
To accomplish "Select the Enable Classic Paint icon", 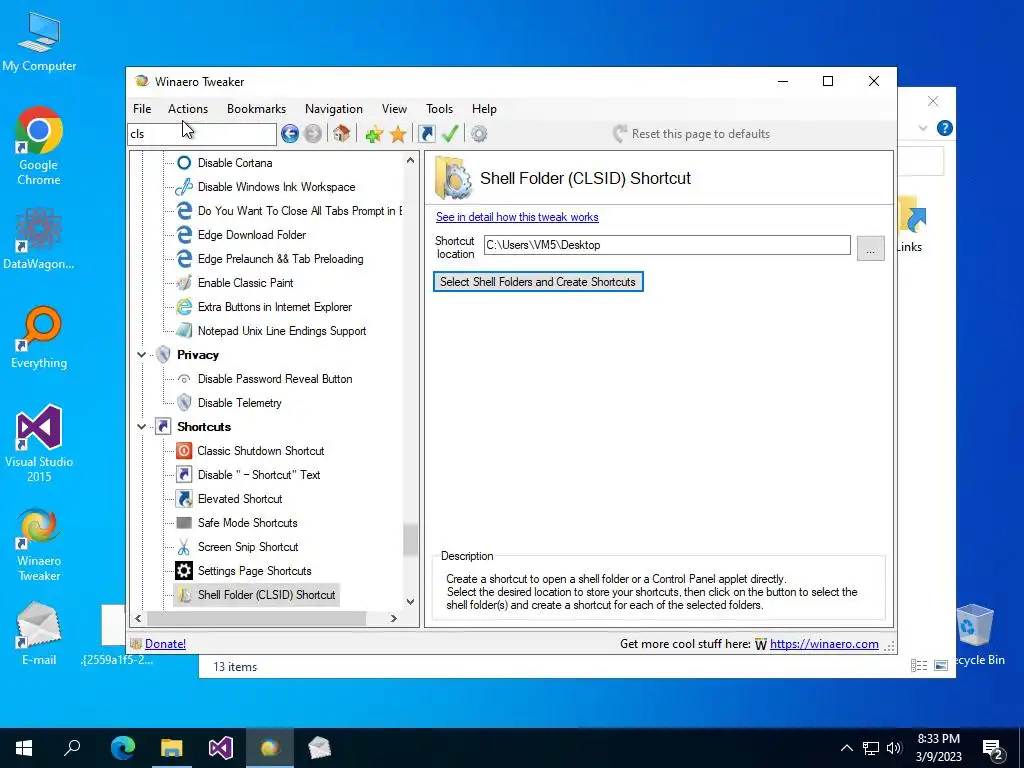I will tap(185, 283).
